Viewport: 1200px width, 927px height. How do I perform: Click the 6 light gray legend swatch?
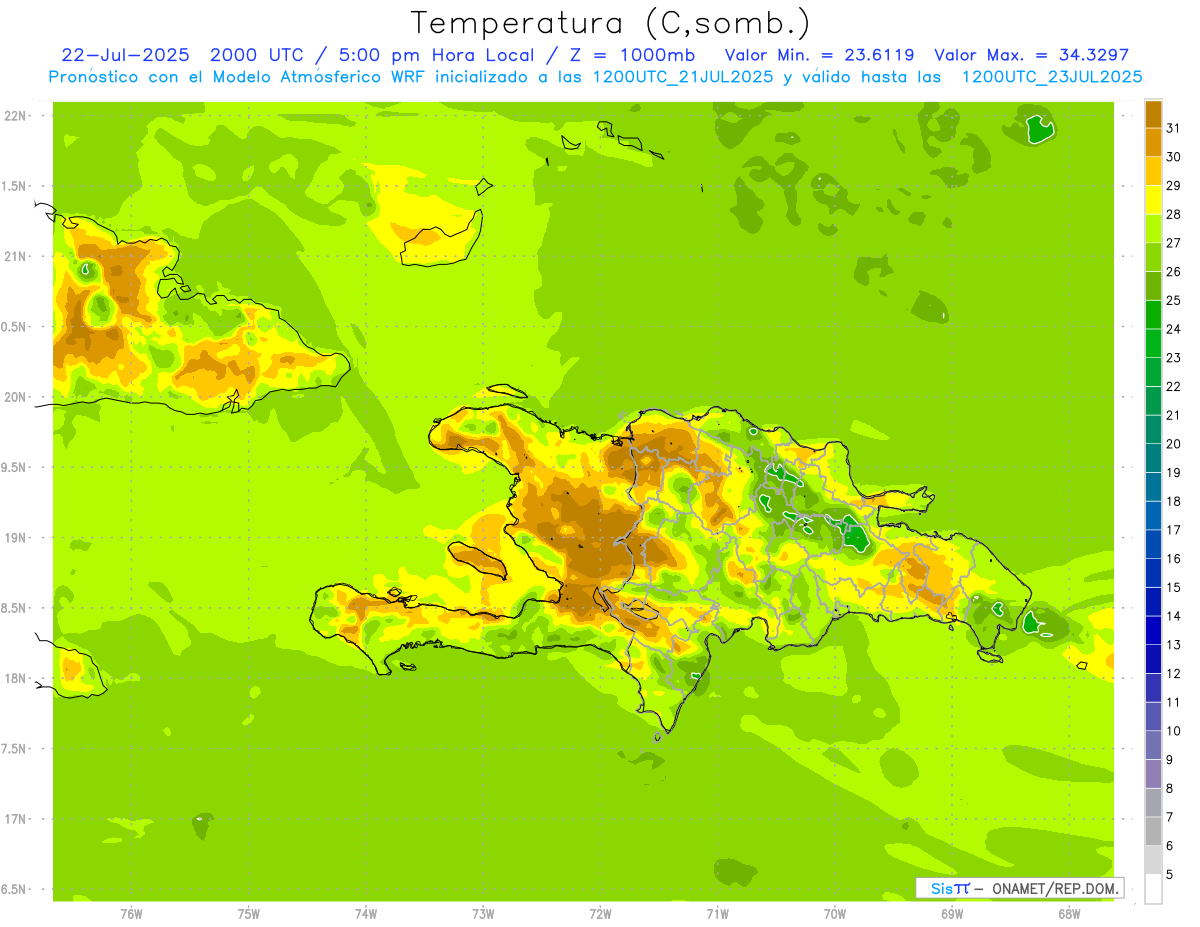[x=1153, y=832]
